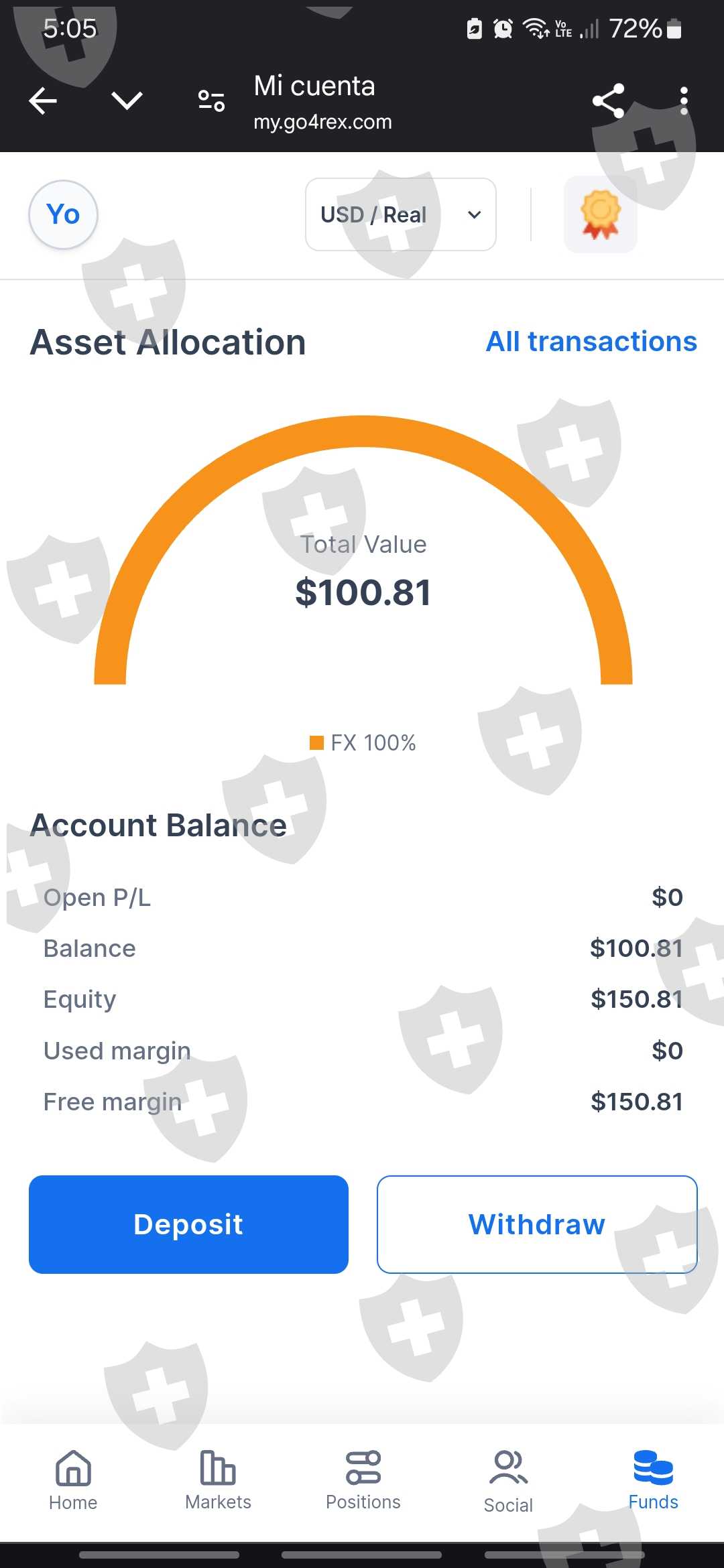Viewport: 724px width, 1568px height.
Task: Tap the Markets chart icon
Action: click(218, 1468)
